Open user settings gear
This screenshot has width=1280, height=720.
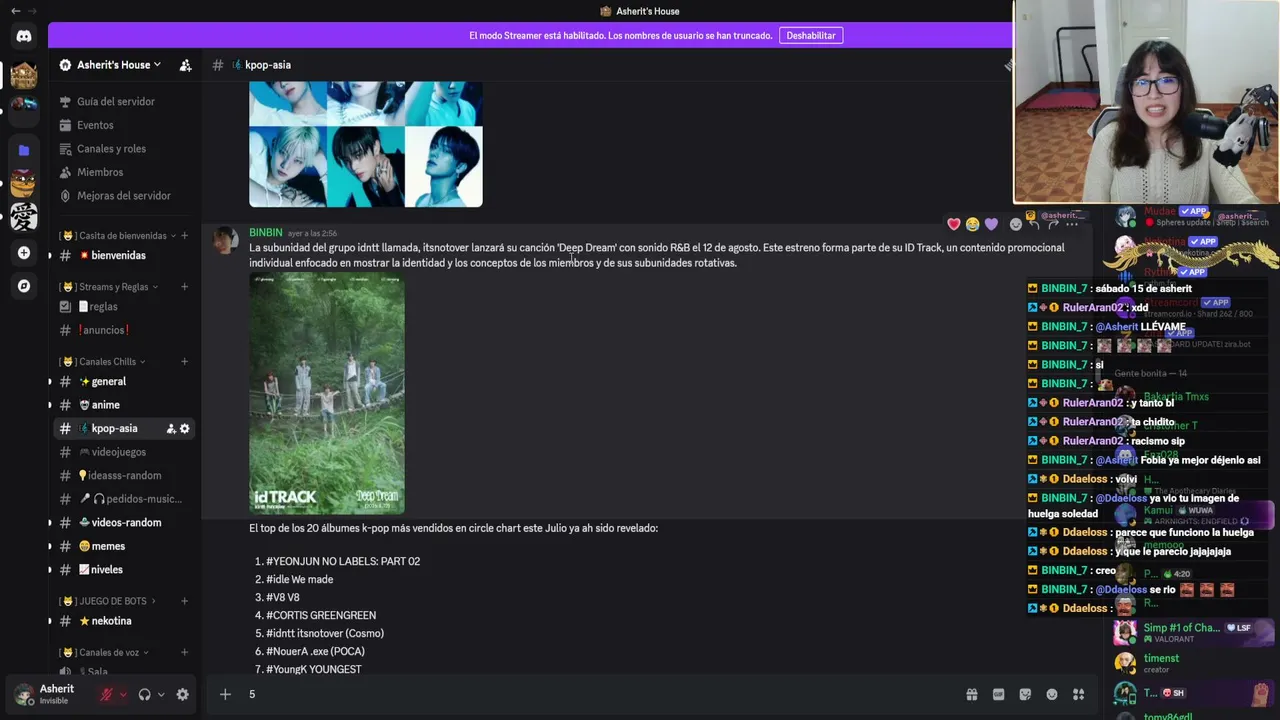[182, 695]
